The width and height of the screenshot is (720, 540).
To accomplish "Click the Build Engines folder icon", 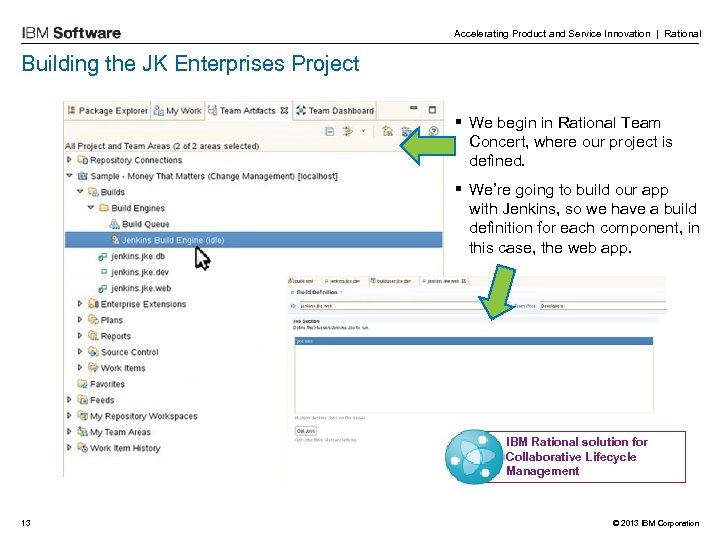I will click(104, 208).
